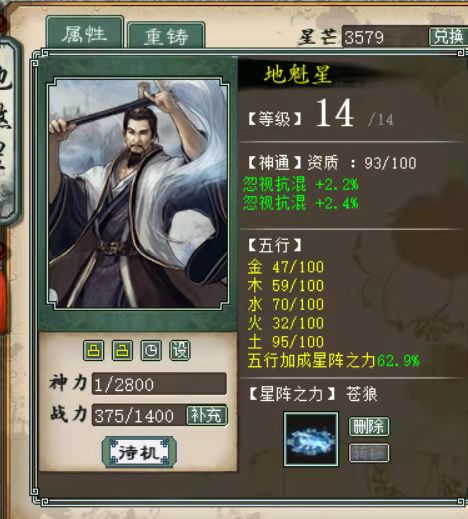Click the 地魁星 name title

[298, 74]
